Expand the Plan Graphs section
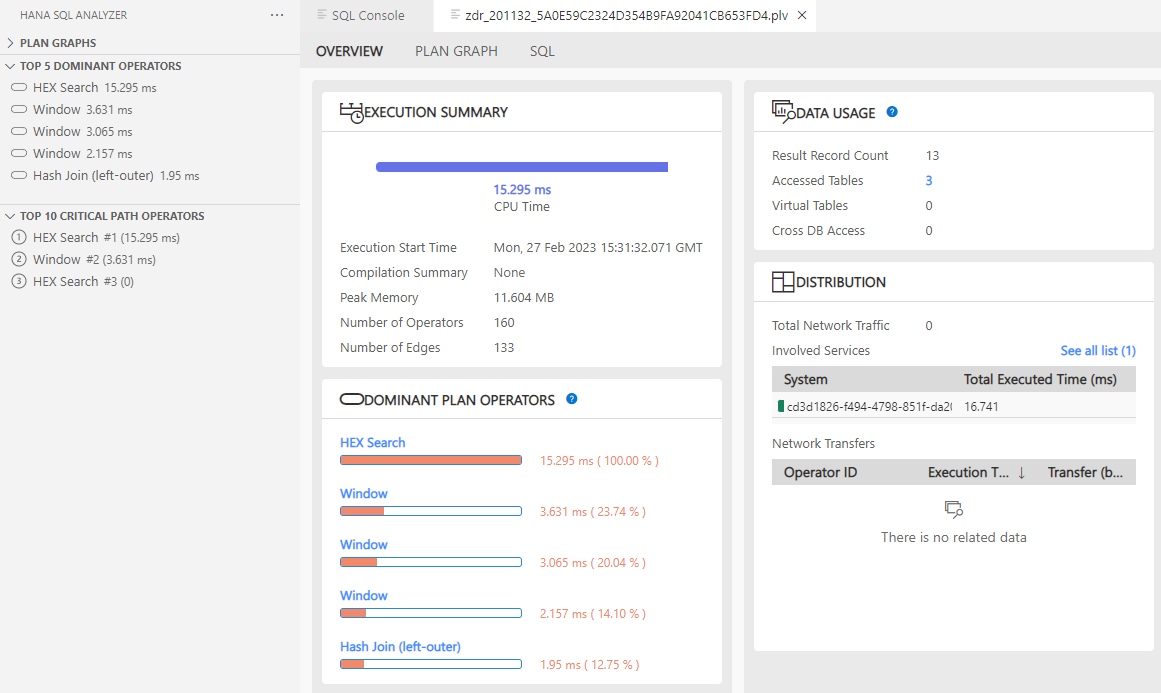This screenshot has height=693, width=1161. point(12,42)
